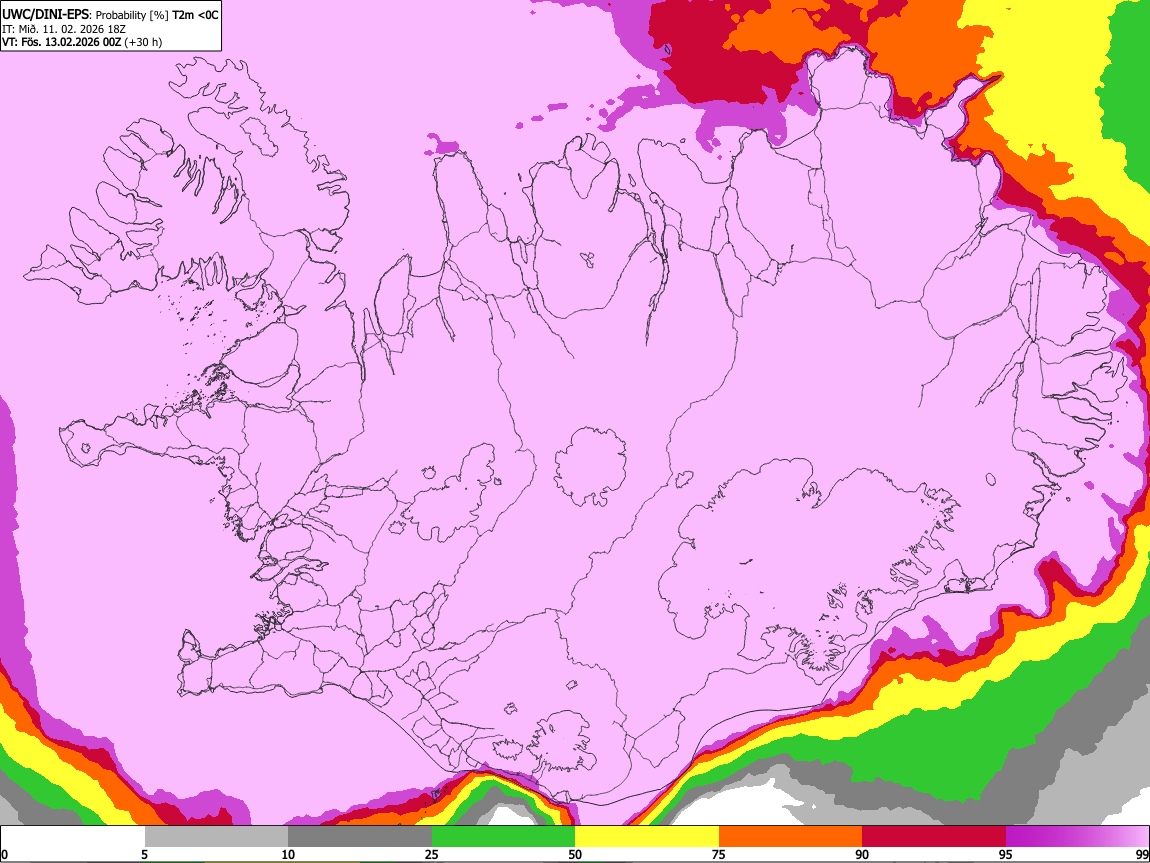The height and width of the screenshot is (863, 1150).
Task: Click the orange 75-90 legend band
Action: tap(790, 836)
